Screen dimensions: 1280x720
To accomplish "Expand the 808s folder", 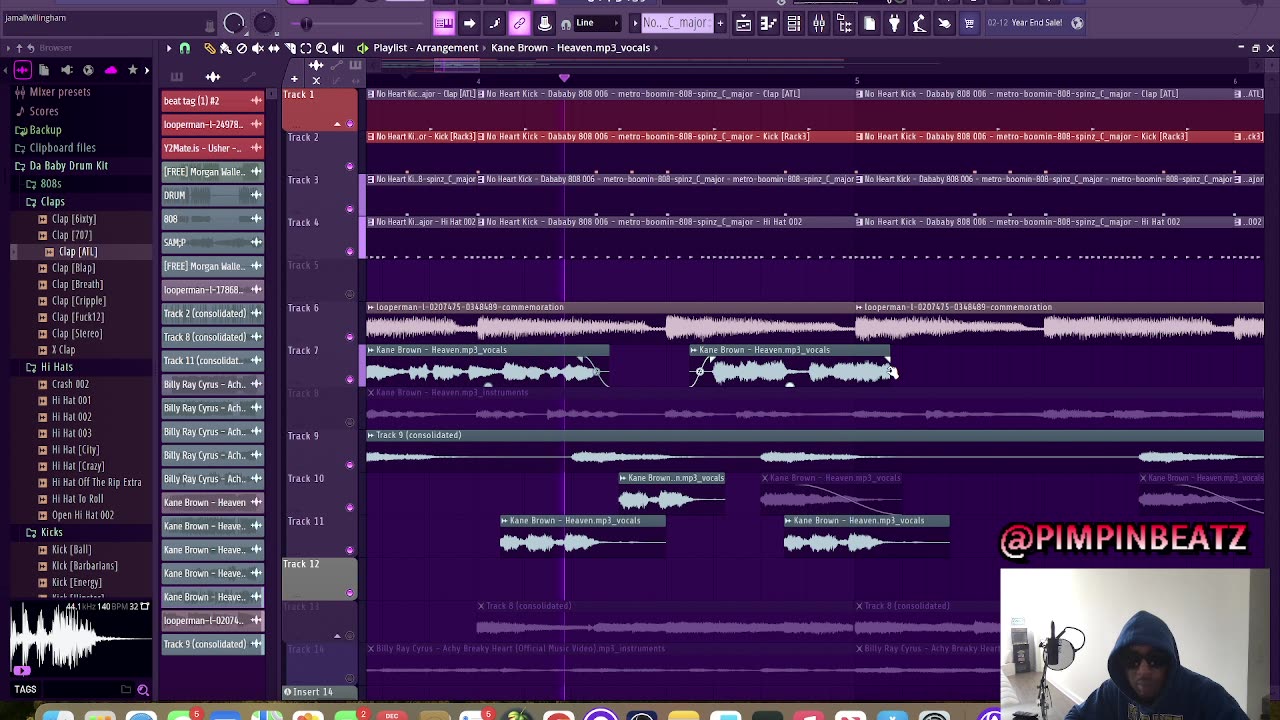I will point(44,184).
